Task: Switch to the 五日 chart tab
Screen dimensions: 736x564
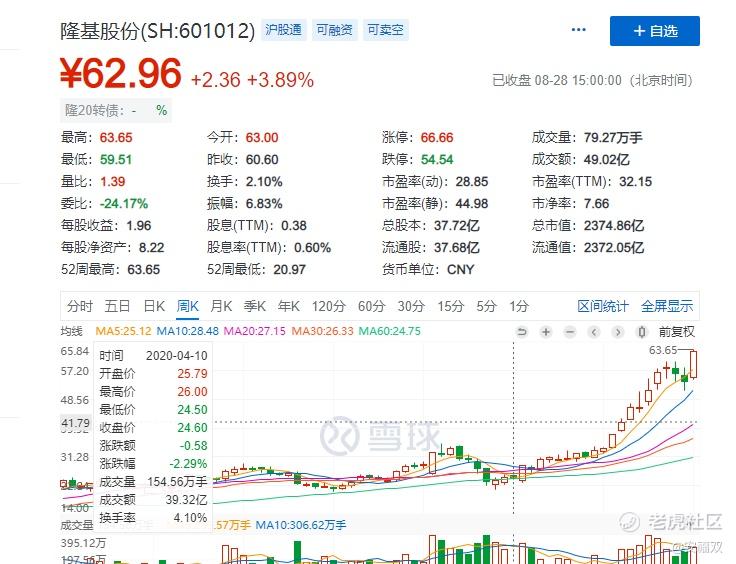Action: (117, 306)
